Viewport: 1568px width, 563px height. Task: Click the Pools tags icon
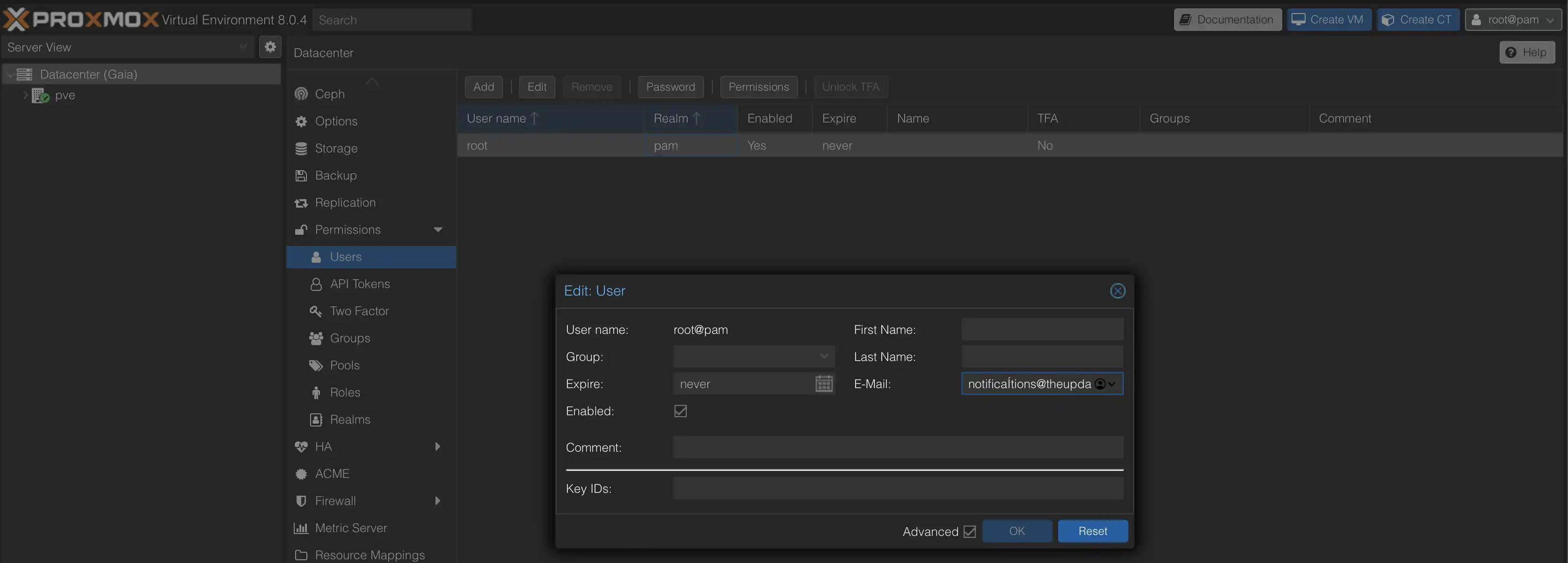[316, 365]
